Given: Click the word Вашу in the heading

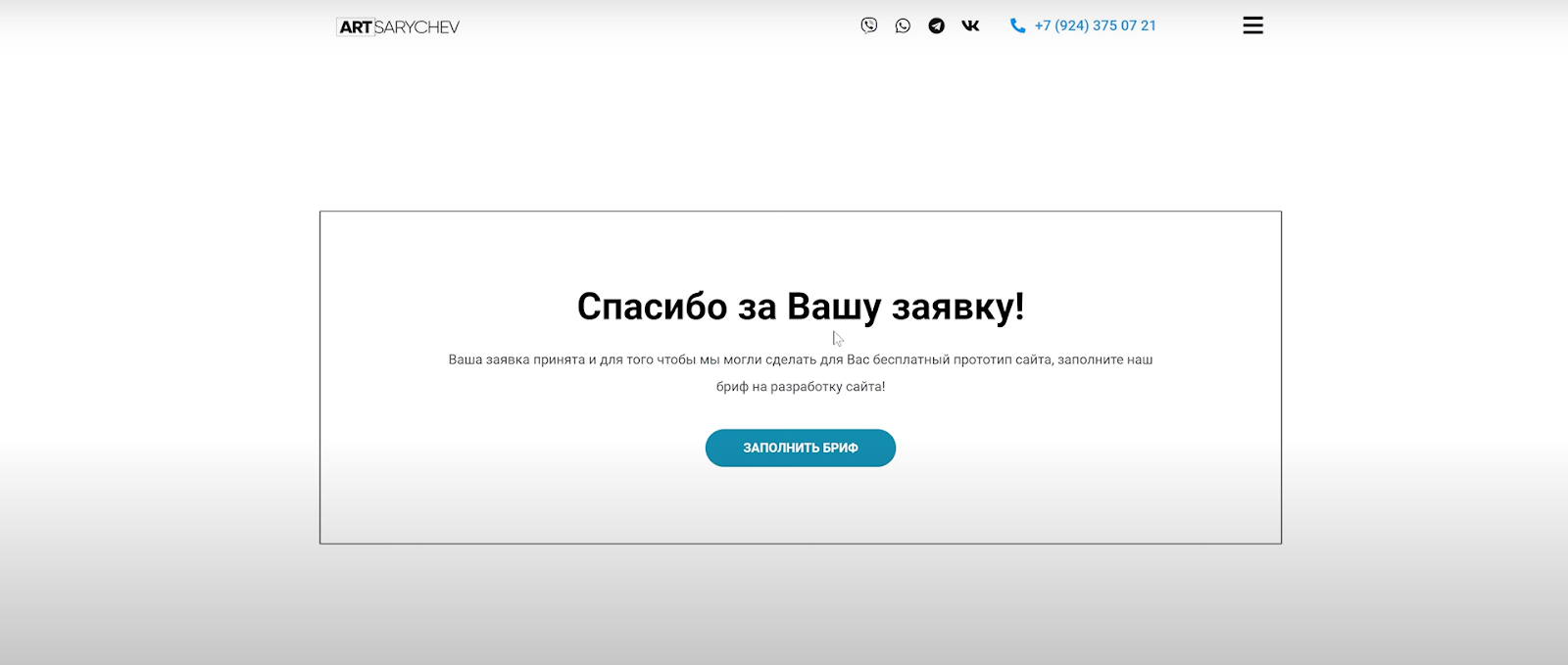Looking at the screenshot, I should (x=834, y=307).
